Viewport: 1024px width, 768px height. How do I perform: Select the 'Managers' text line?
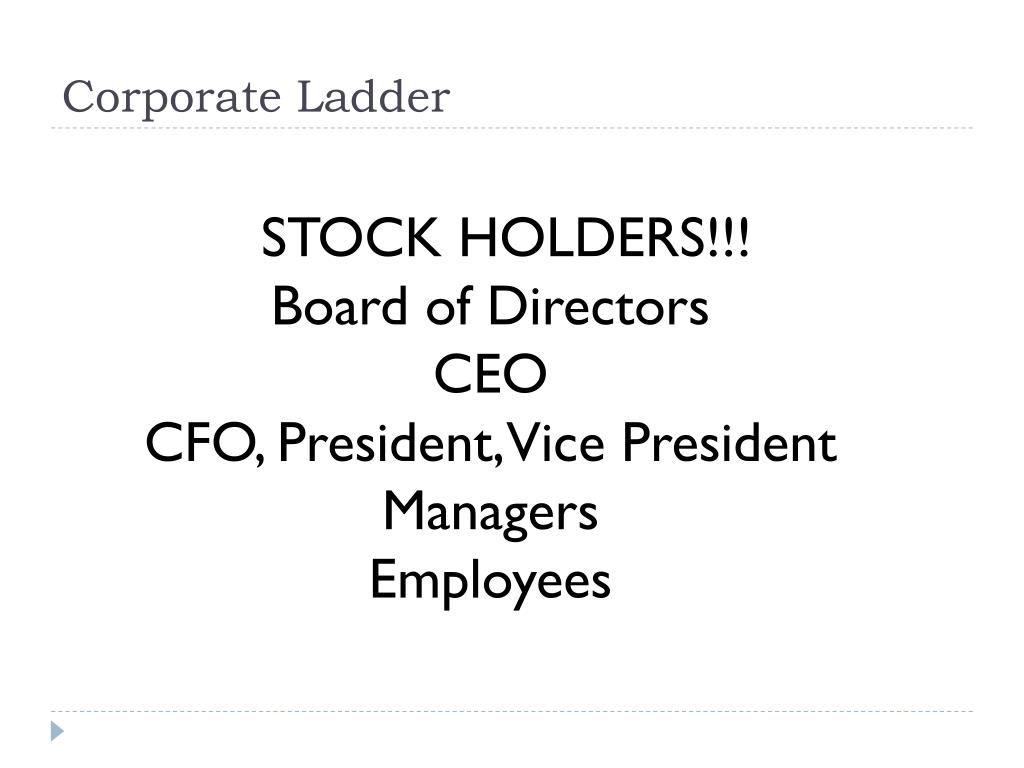[490, 514]
